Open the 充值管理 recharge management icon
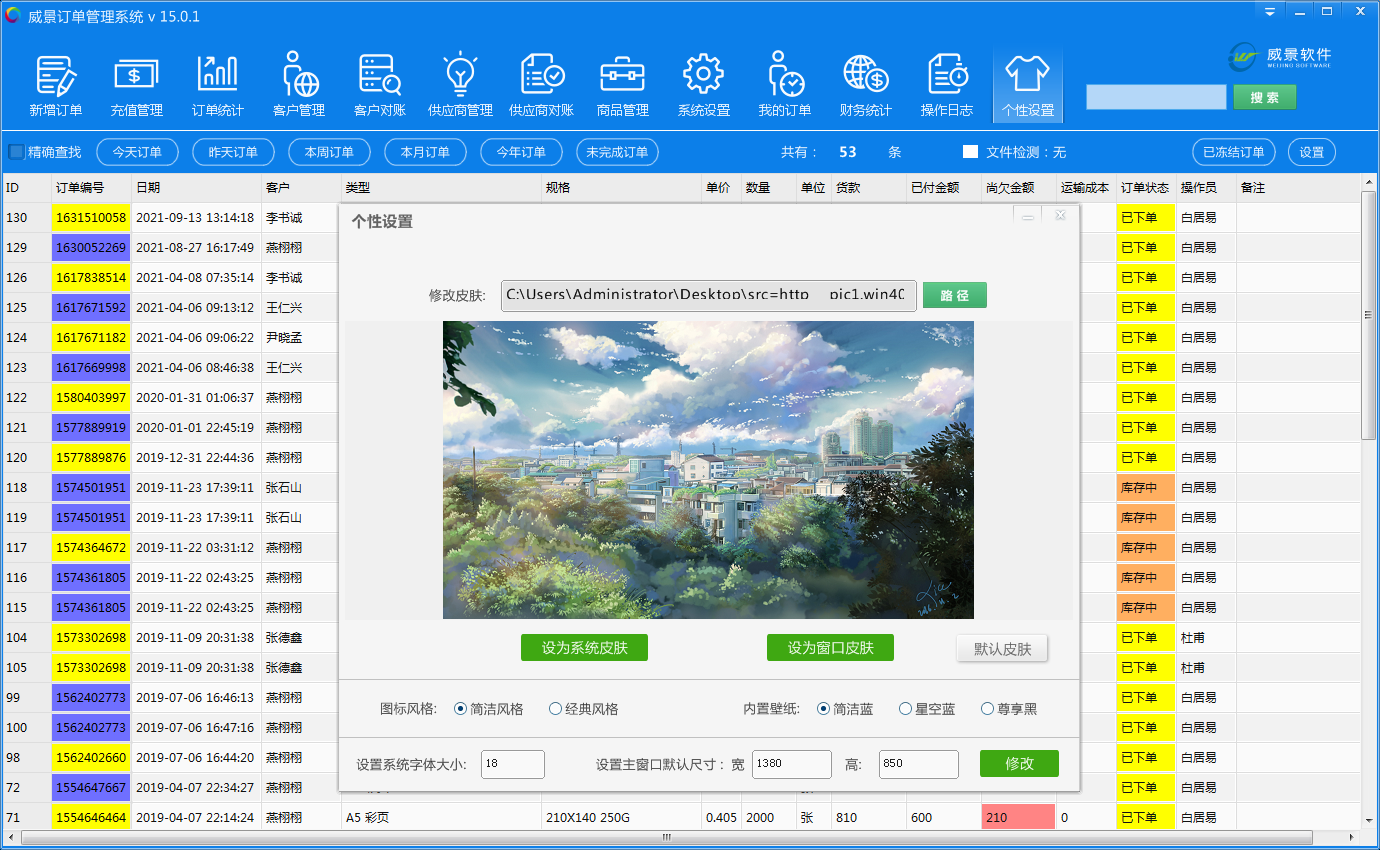The image size is (1380, 850). 136,86
